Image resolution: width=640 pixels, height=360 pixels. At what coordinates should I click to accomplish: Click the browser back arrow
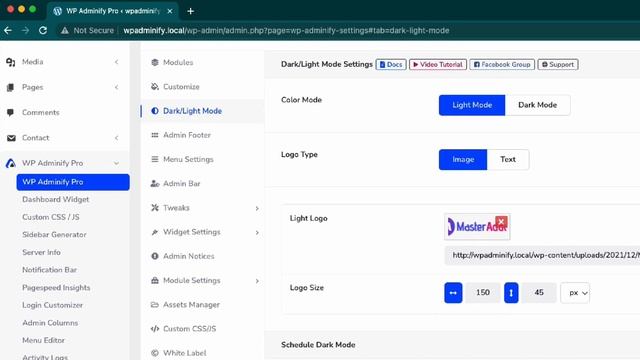[8, 31]
